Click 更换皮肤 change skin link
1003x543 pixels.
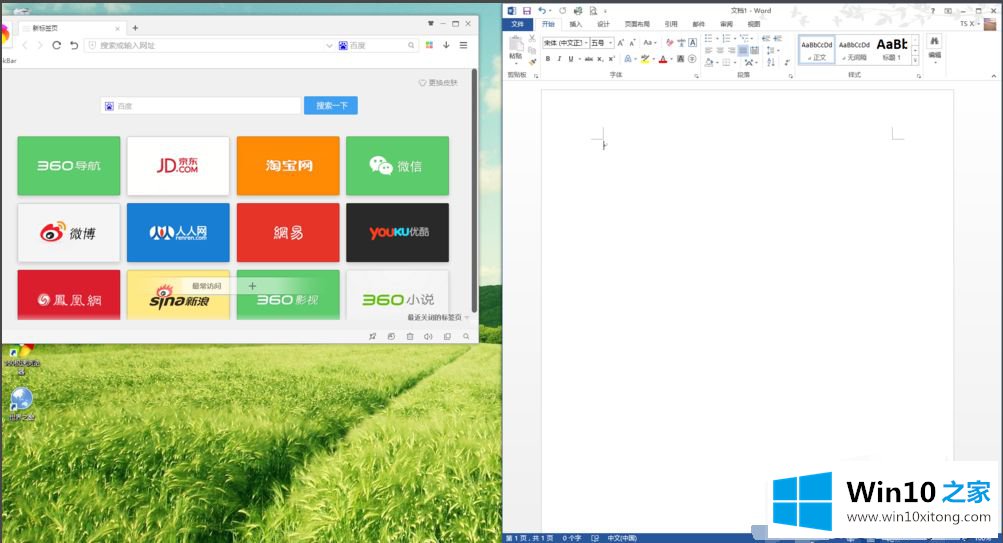coord(438,83)
